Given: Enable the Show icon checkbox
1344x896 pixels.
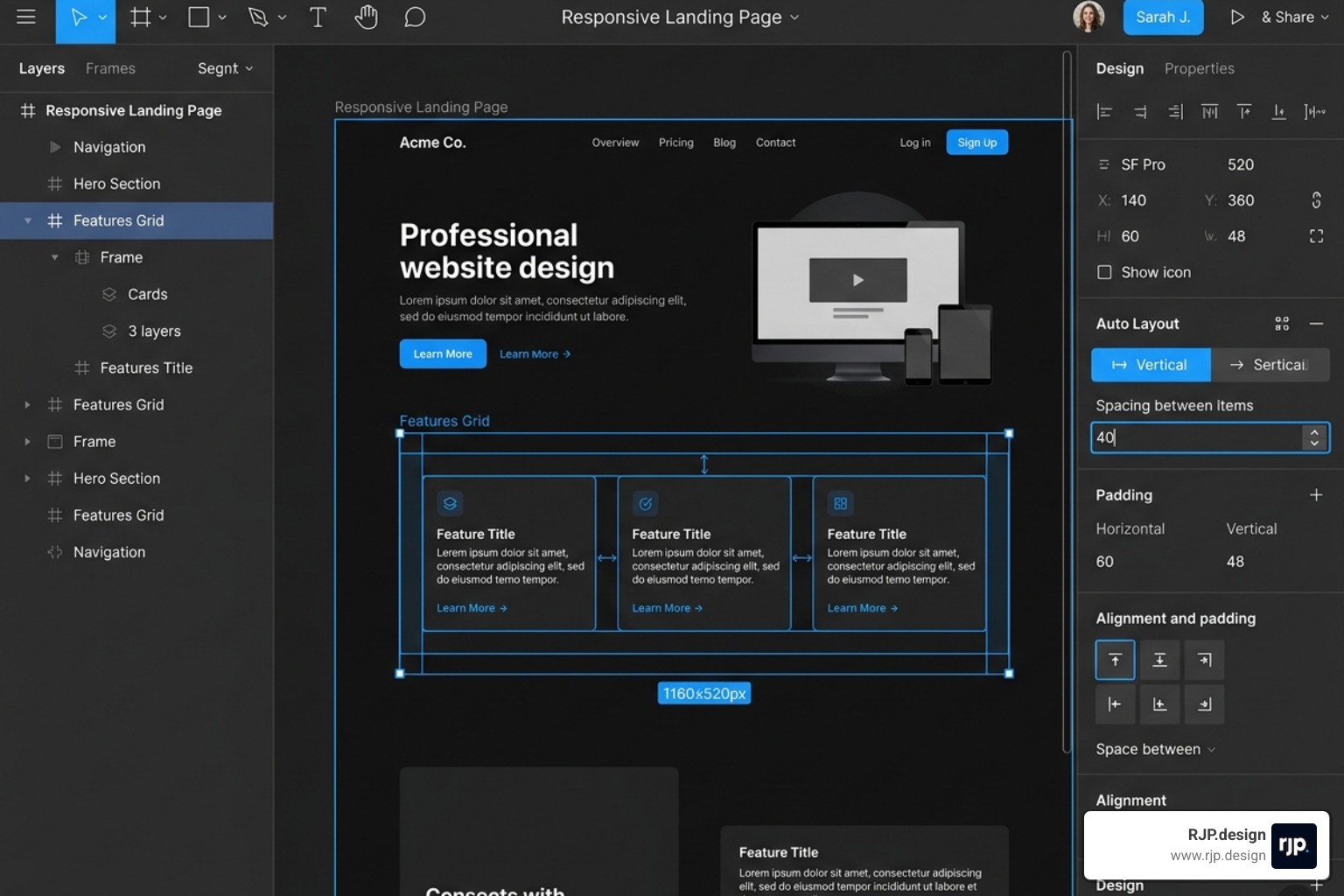Looking at the screenshot, I should pyautogui.click(x=1104, y=272).
